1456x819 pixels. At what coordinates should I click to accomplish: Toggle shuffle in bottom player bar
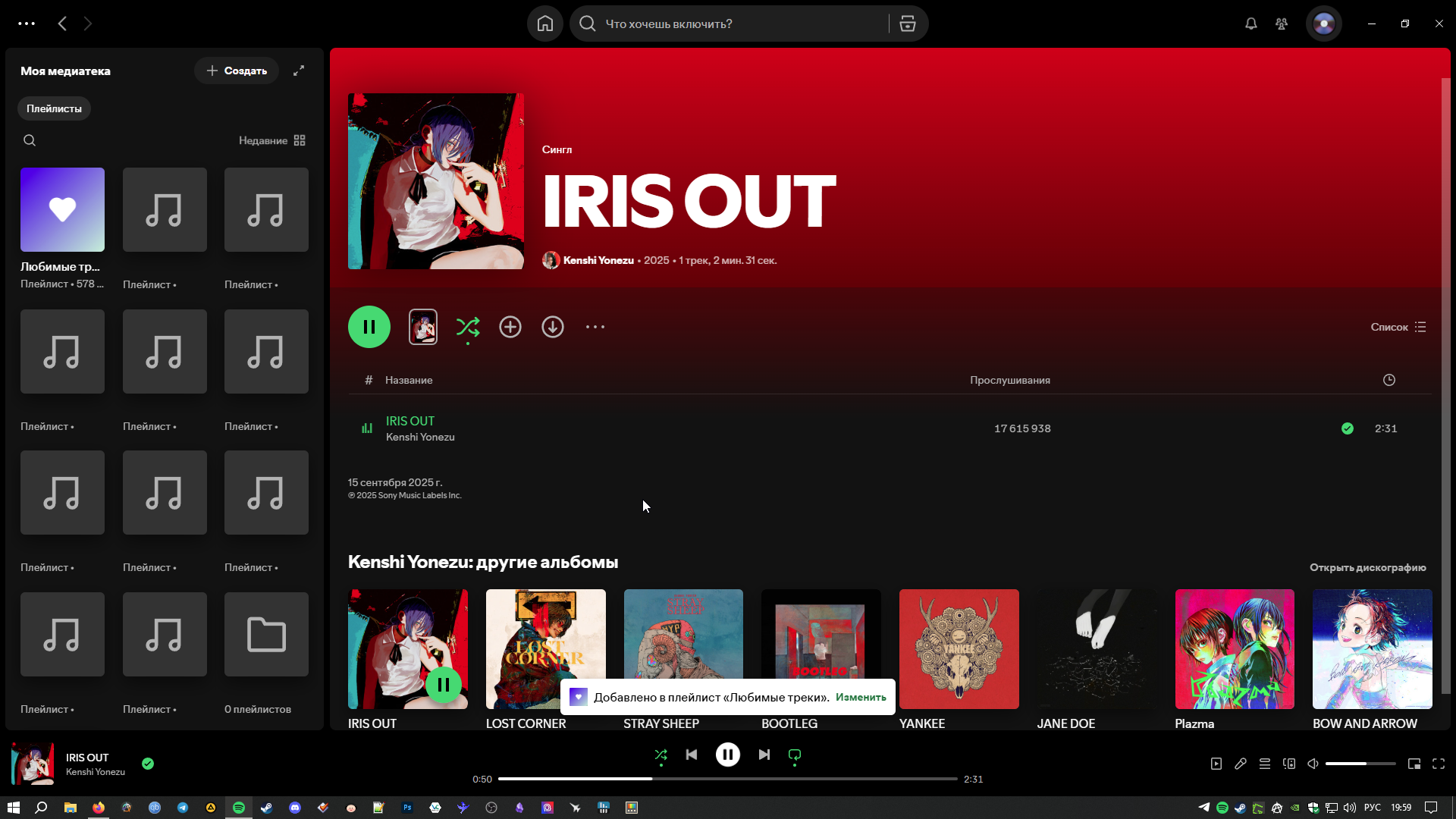point(661,755)
